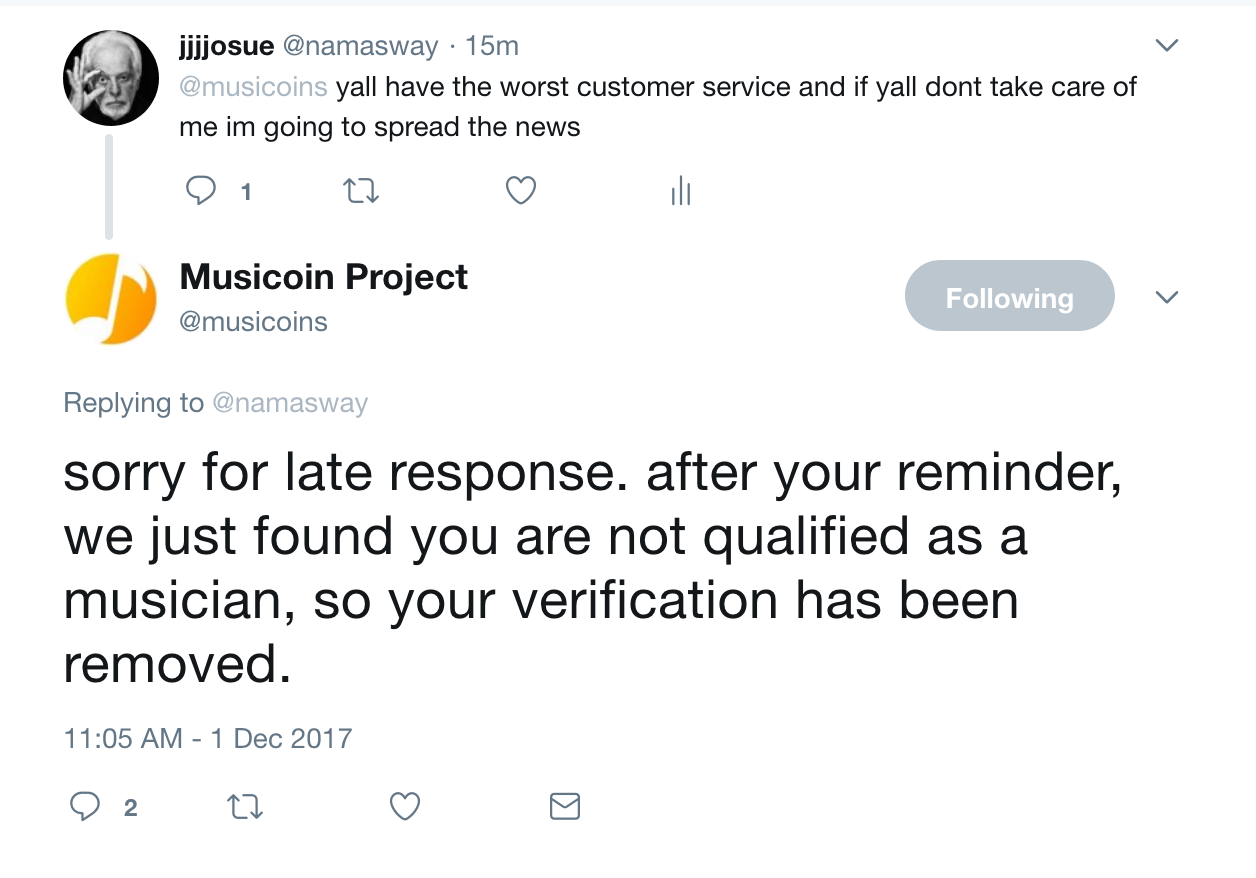Expand the chevron menu beside Following button
This screenshot has height=878, width=1256.
(1167, 297)
